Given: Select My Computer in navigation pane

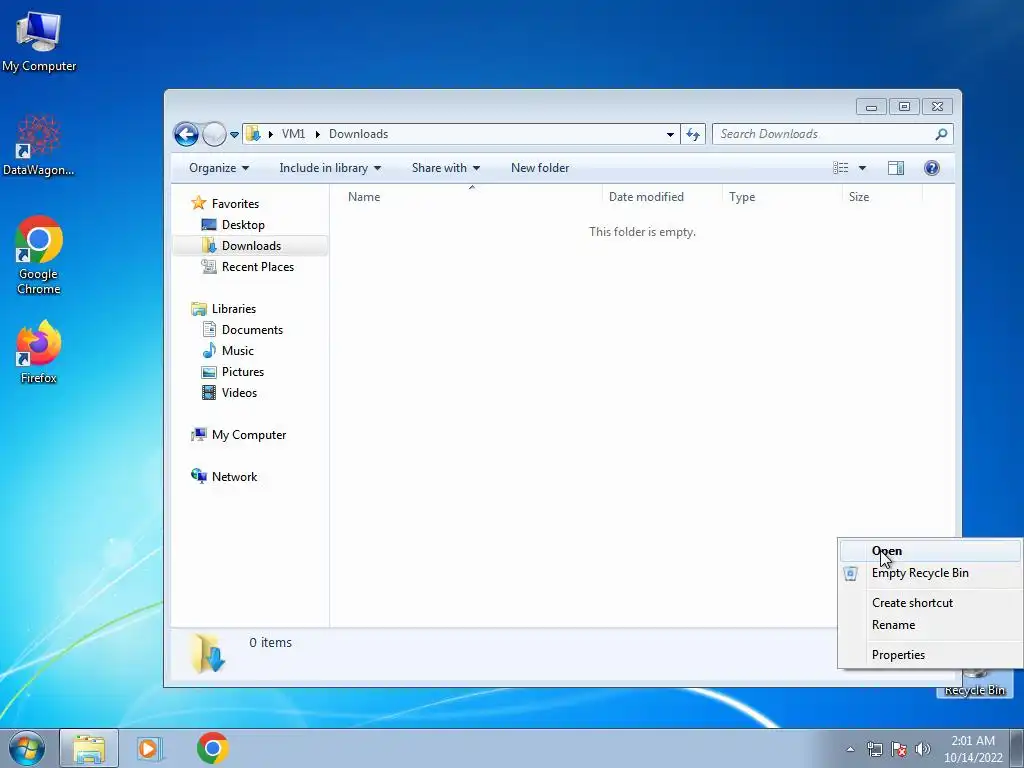Looking at the screenshot, I should point(238,435).
